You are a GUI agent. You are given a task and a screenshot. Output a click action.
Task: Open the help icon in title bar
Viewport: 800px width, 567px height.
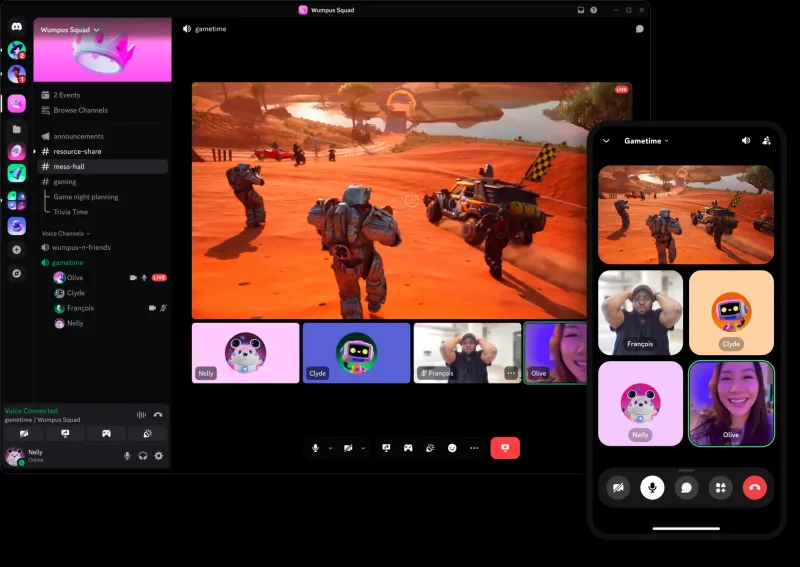point(593,10)
